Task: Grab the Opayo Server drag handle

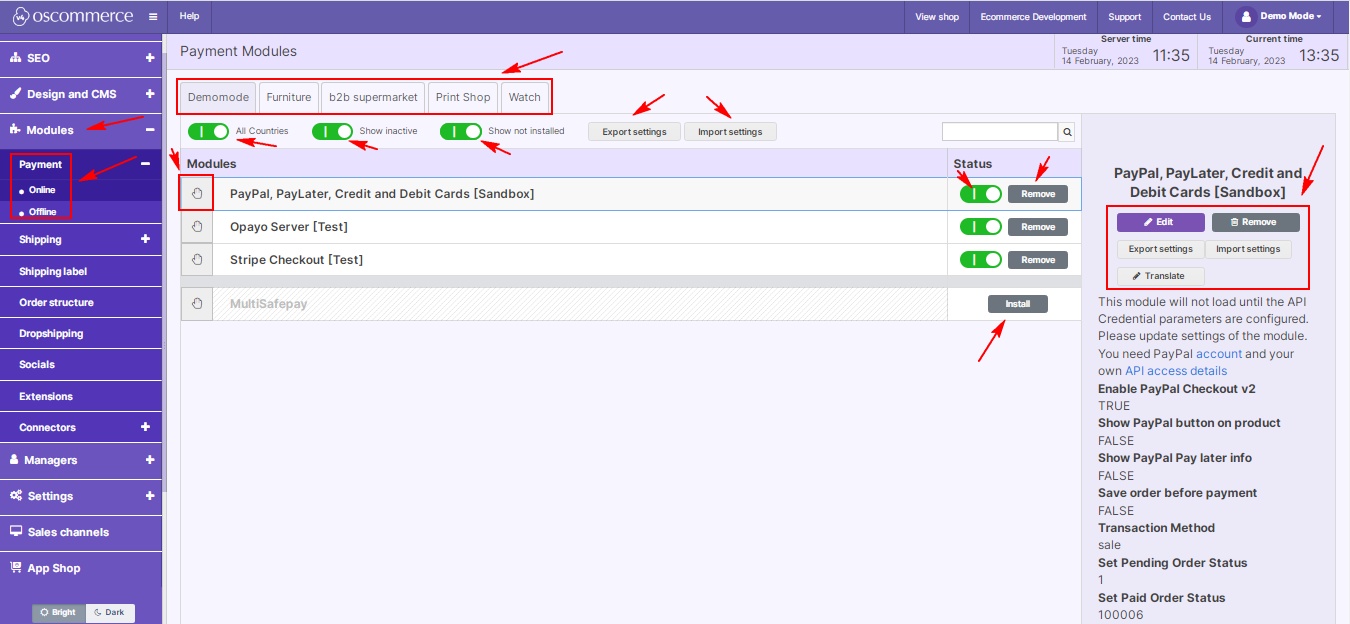Action: 197,227
